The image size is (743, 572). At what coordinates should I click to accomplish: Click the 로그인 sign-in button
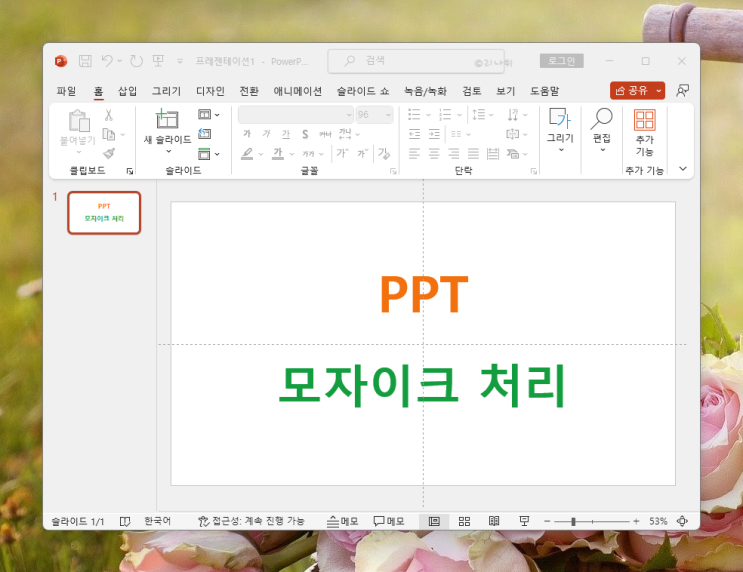click(x=562, y=61)
